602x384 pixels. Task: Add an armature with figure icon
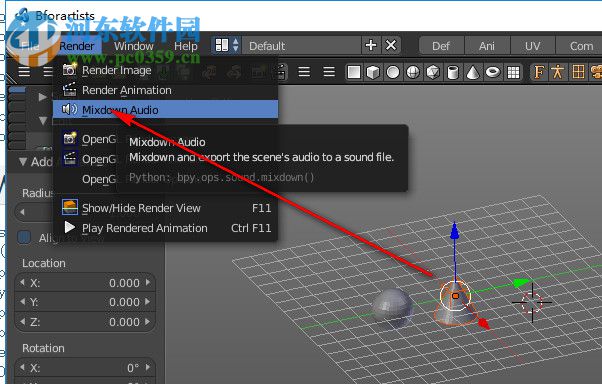[x=557, y=72]
